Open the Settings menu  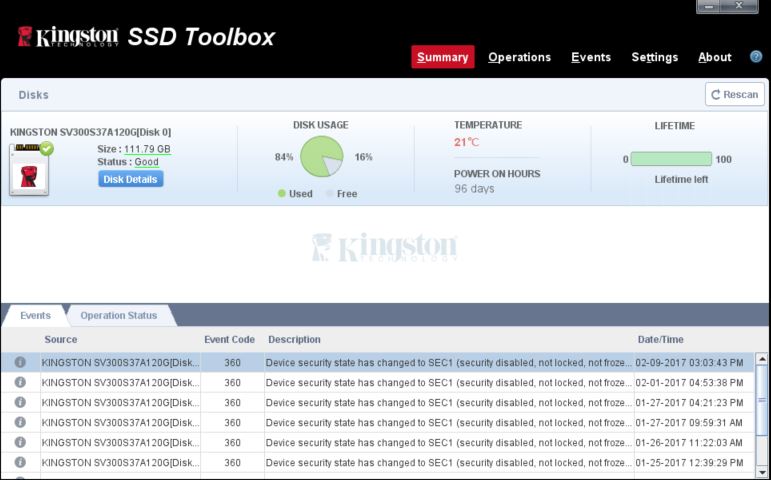click(654, 57)
